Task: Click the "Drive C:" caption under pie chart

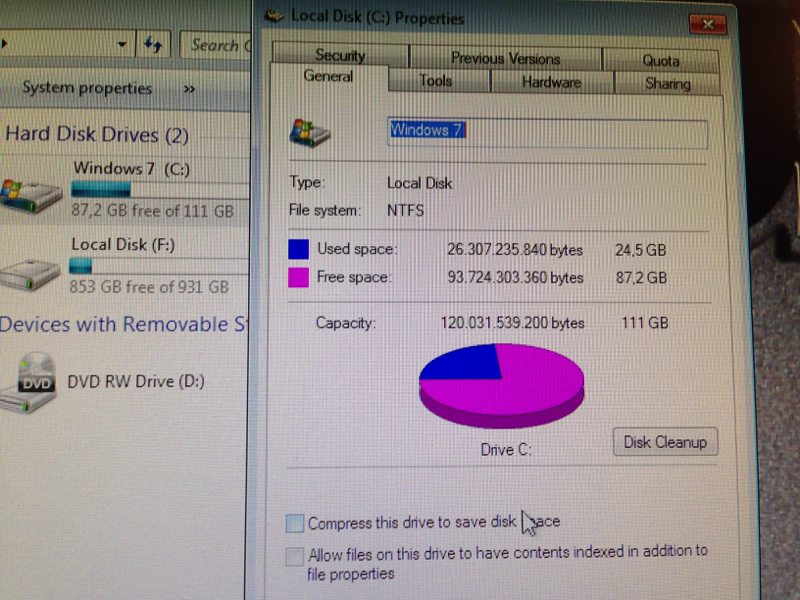Action: (506, 450)
